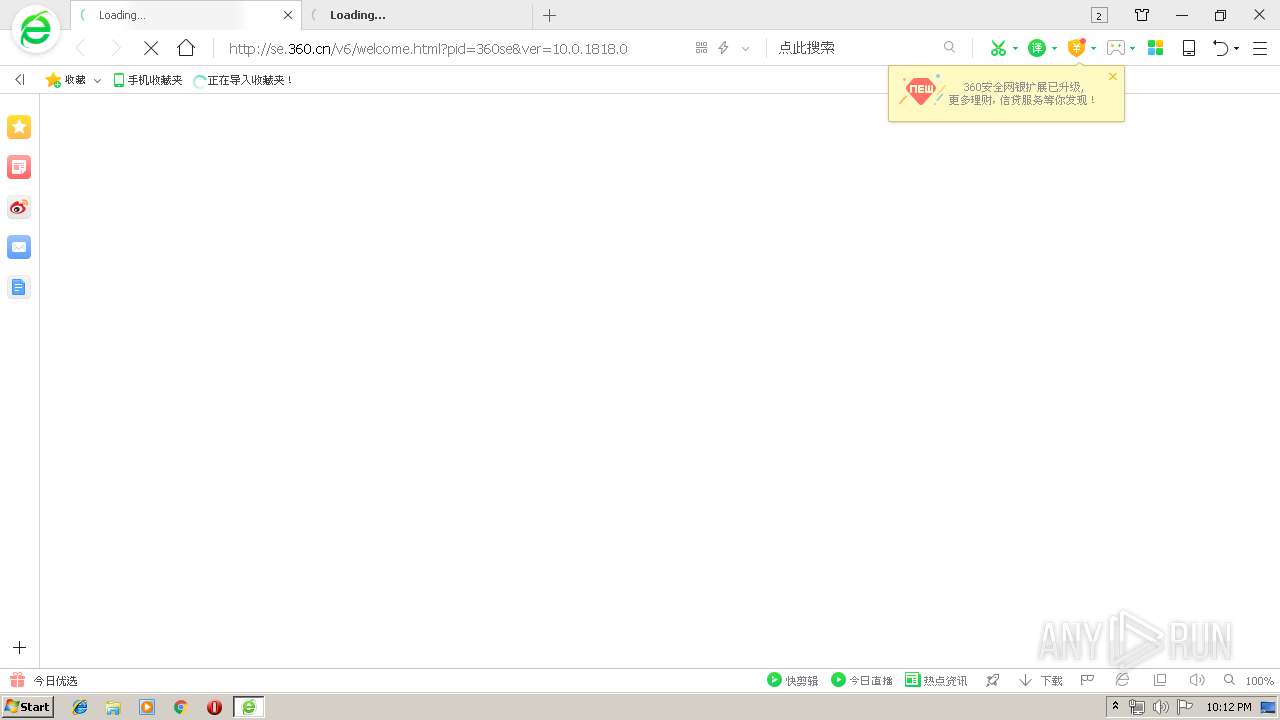This screenshot has height=720, width=1280.
Task: Open 热点资讯 hot news link
Action: point(936,680)
